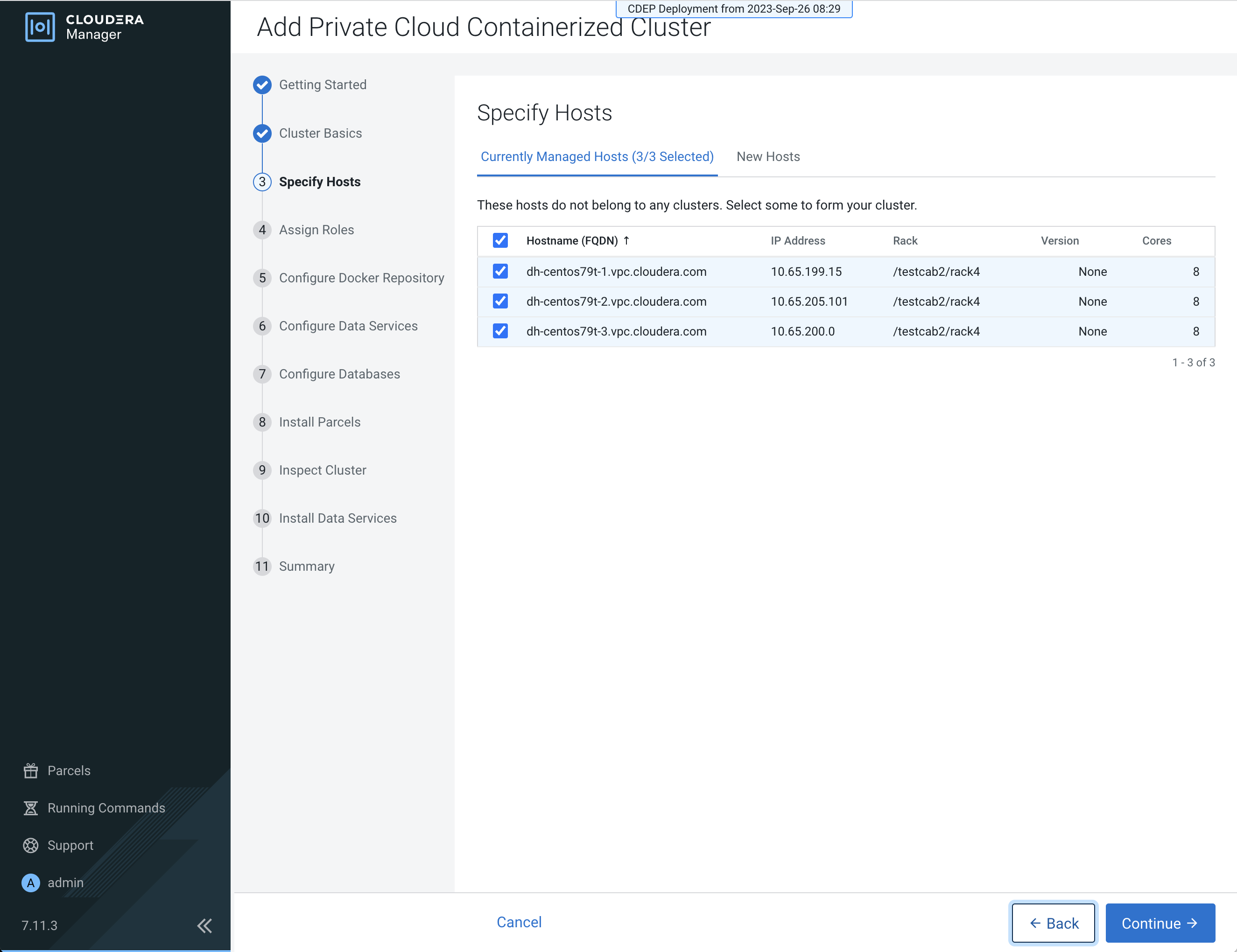This screenshot has height=952, width=1237.
Task: Collapse the sidebar with the double chevron
Action: (204, 925)
